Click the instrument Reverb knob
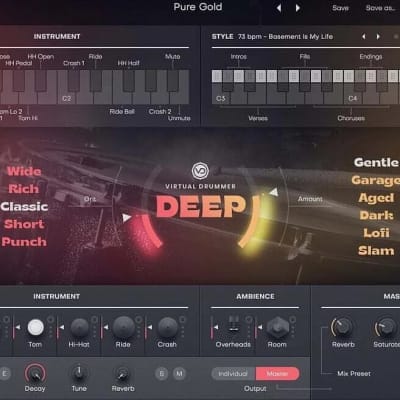This screenshot has width=400, height=400. (x=123, y=374)
